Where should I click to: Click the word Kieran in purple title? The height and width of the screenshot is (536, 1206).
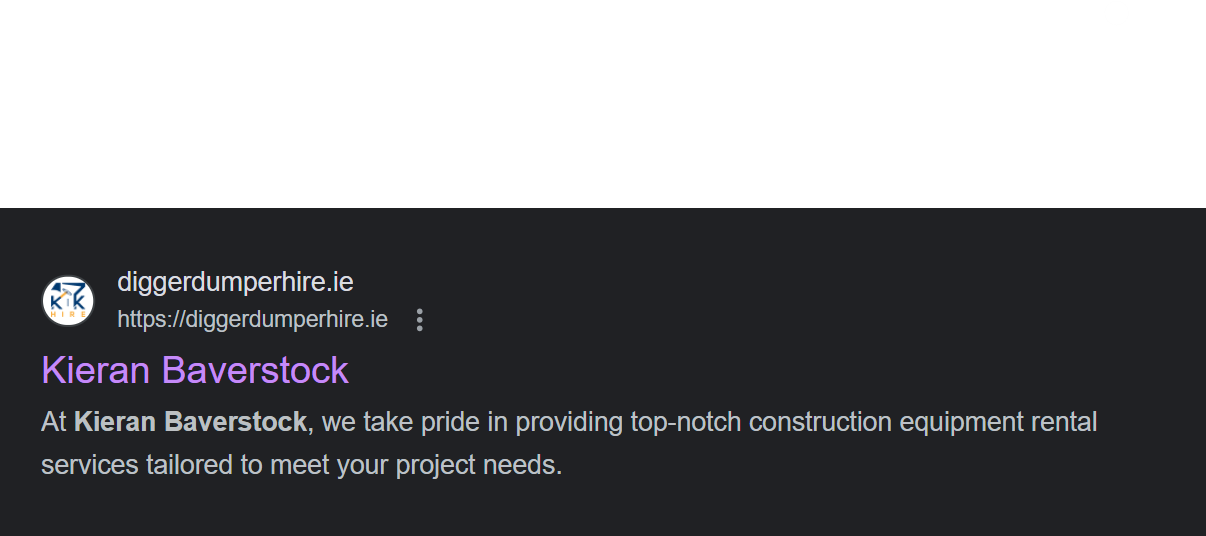(x=97, y=370)
